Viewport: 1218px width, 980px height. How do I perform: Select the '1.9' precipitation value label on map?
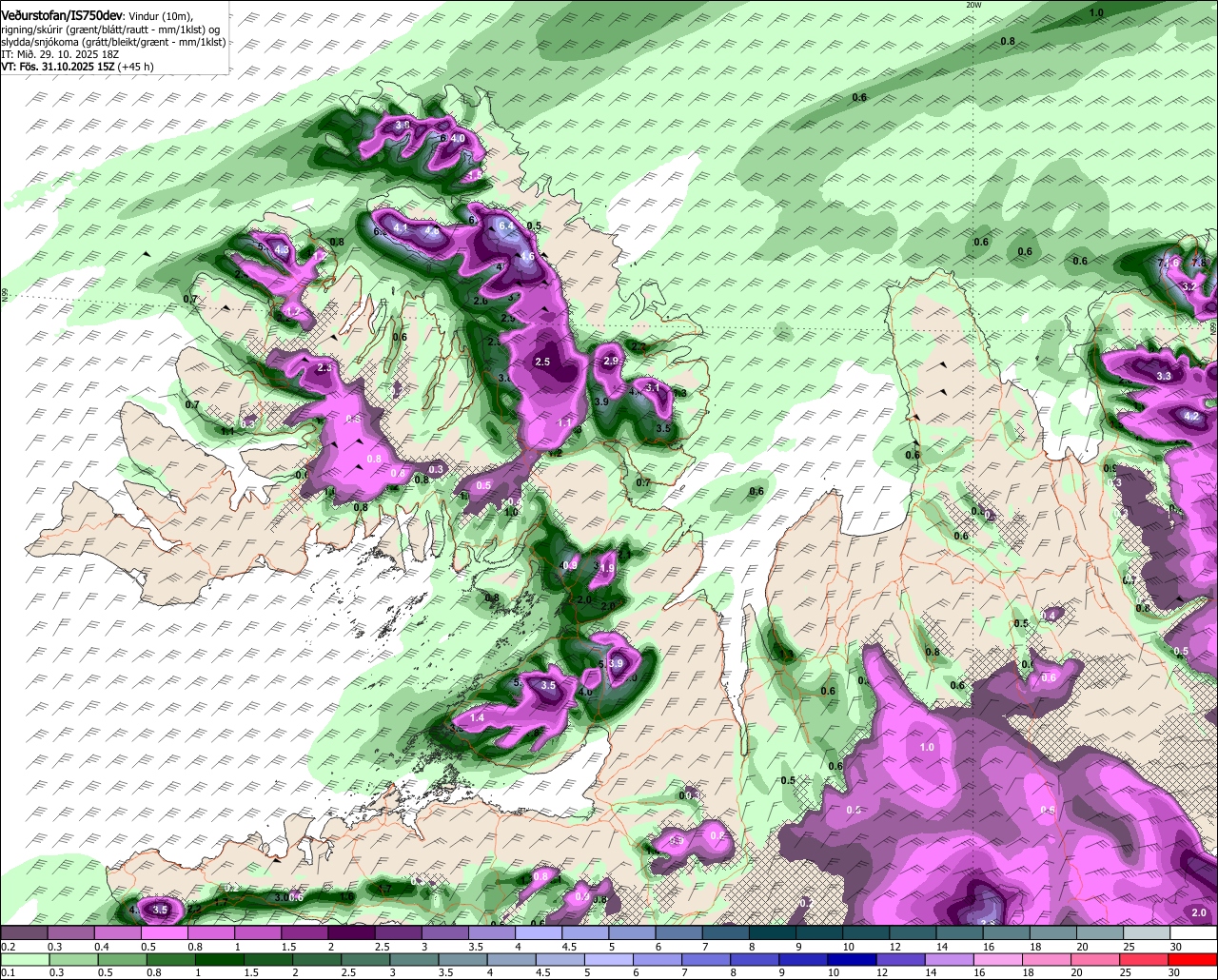coord(606,567)
